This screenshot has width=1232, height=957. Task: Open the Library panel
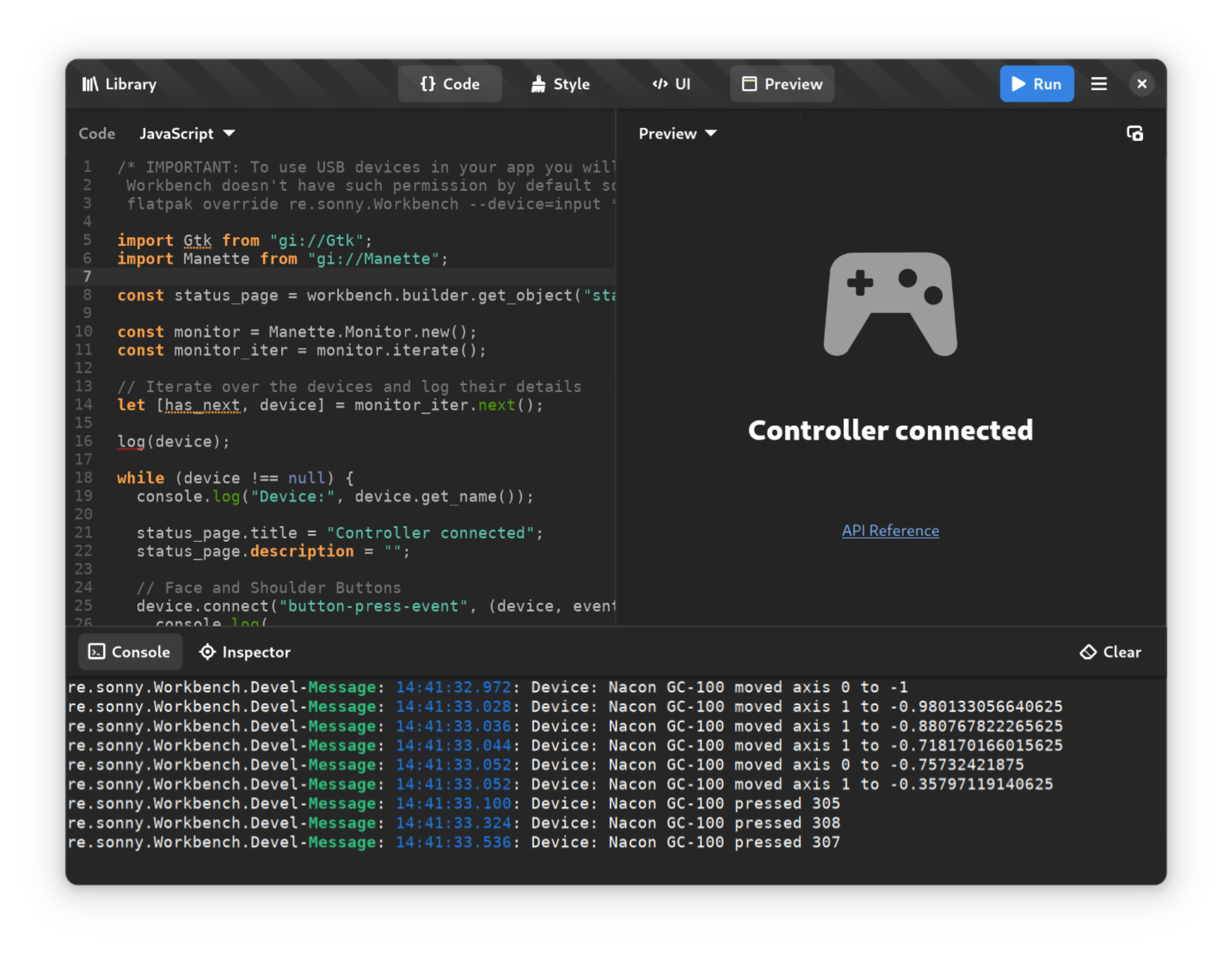119,84
